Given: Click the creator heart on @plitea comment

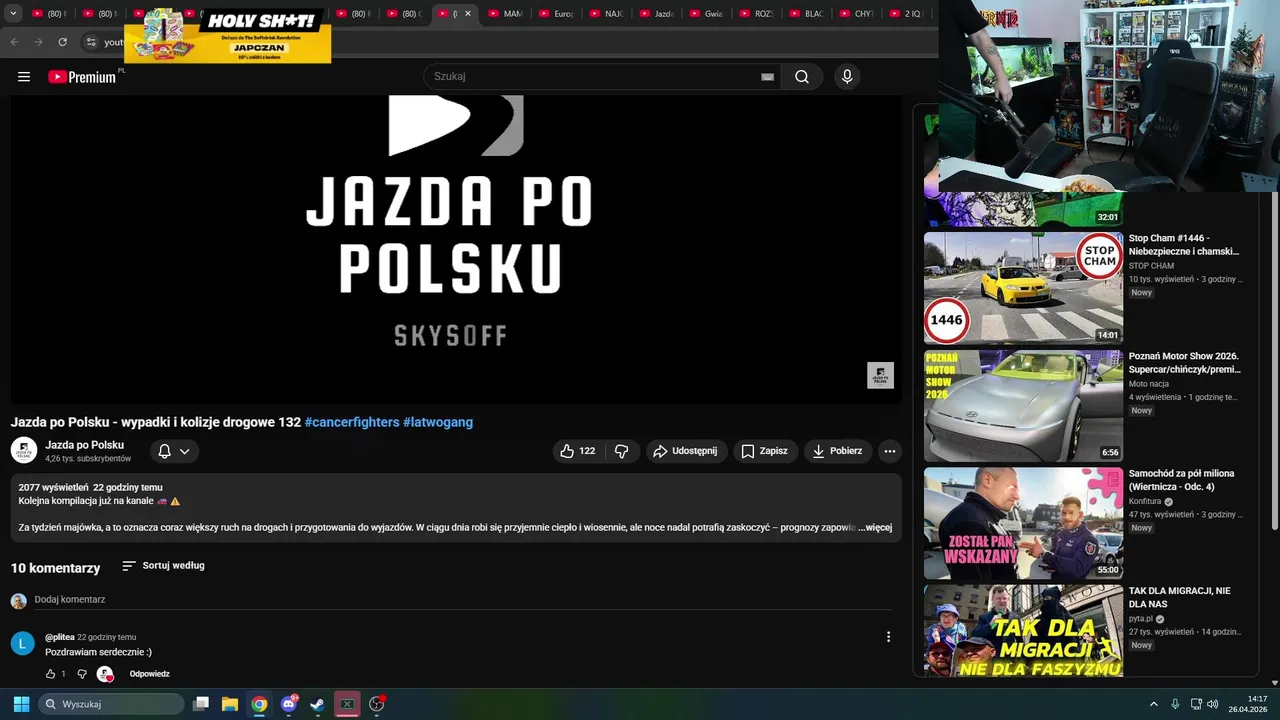Looking at the screenshot, I should (105, 674).
